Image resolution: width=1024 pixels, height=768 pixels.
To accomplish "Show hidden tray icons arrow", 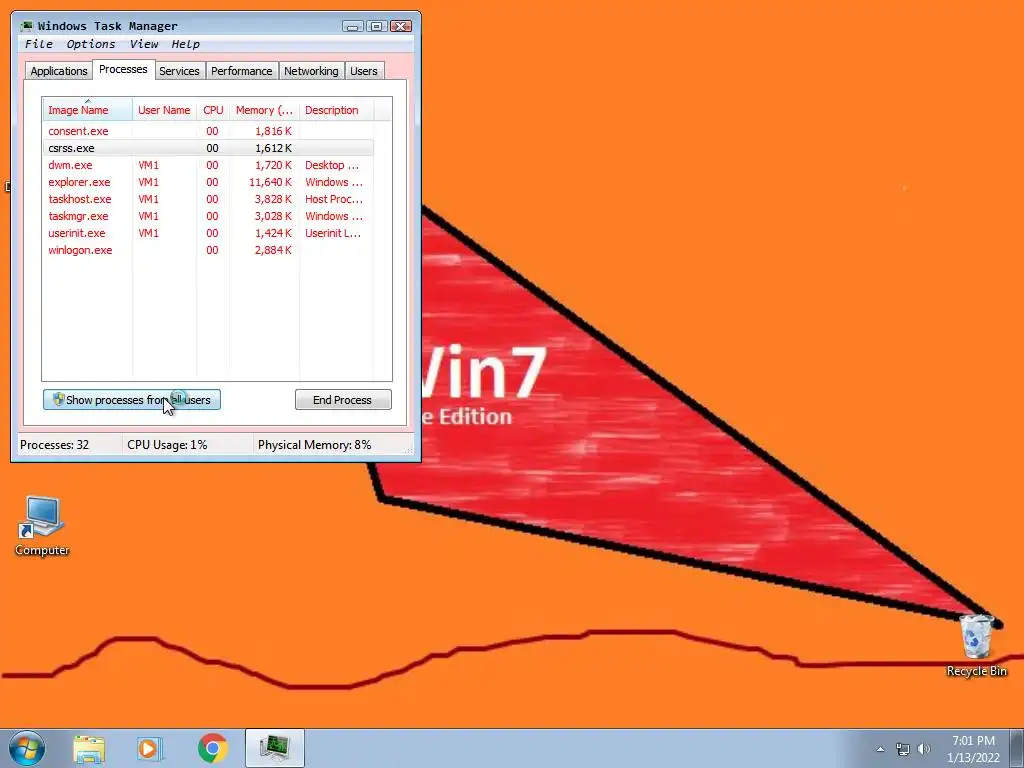I will [880, 749].
